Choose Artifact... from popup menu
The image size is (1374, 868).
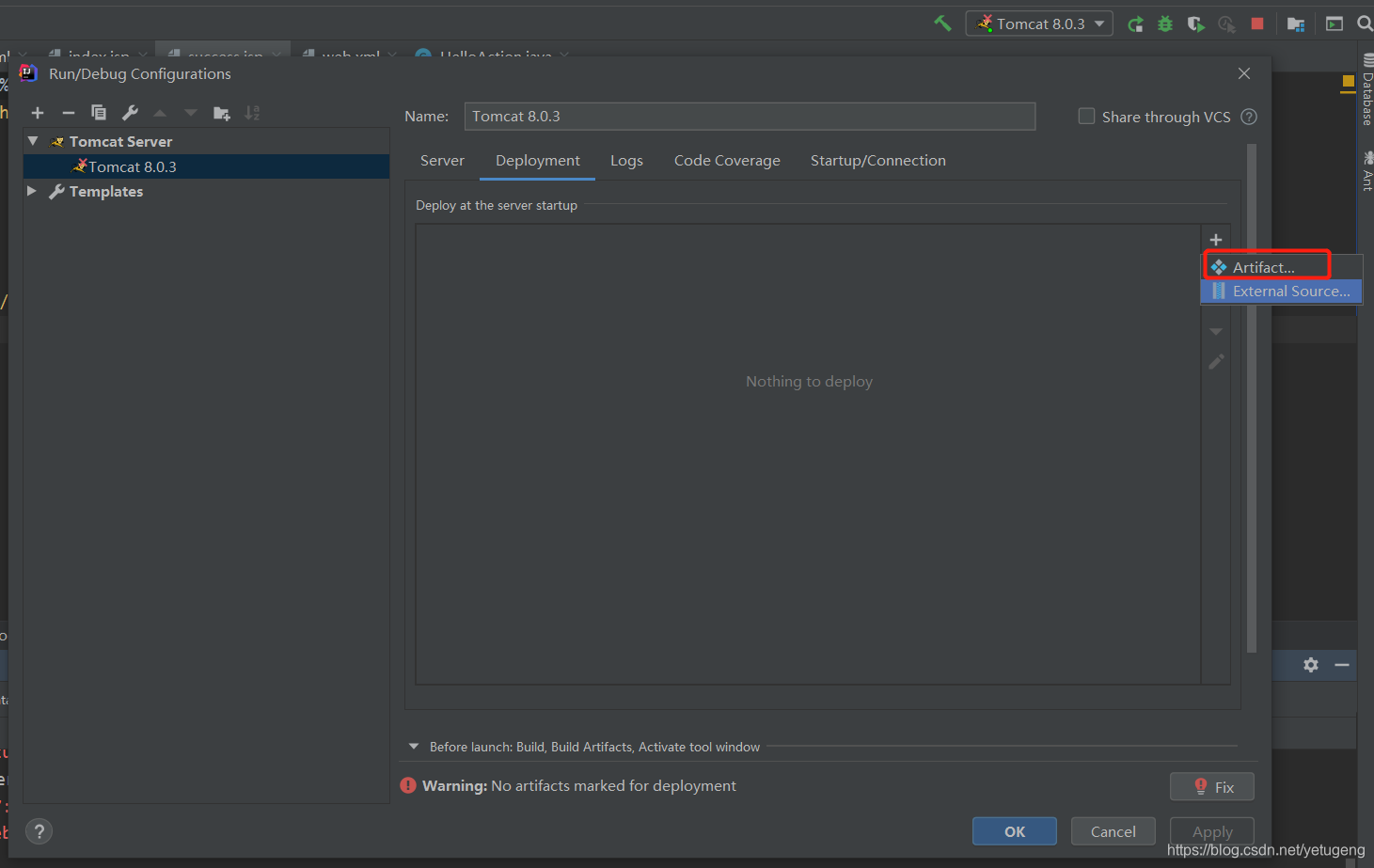point(1281,267)
